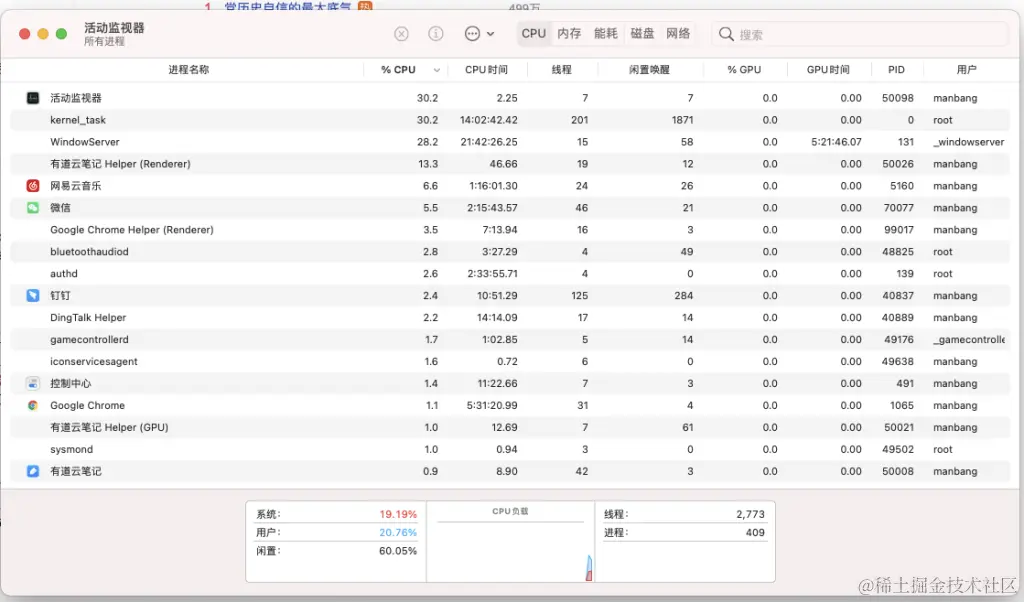The image size is (1024, 602).
Task: Select 有道云笔记 Helper (Renderer) row
Action: click(510, 164)
